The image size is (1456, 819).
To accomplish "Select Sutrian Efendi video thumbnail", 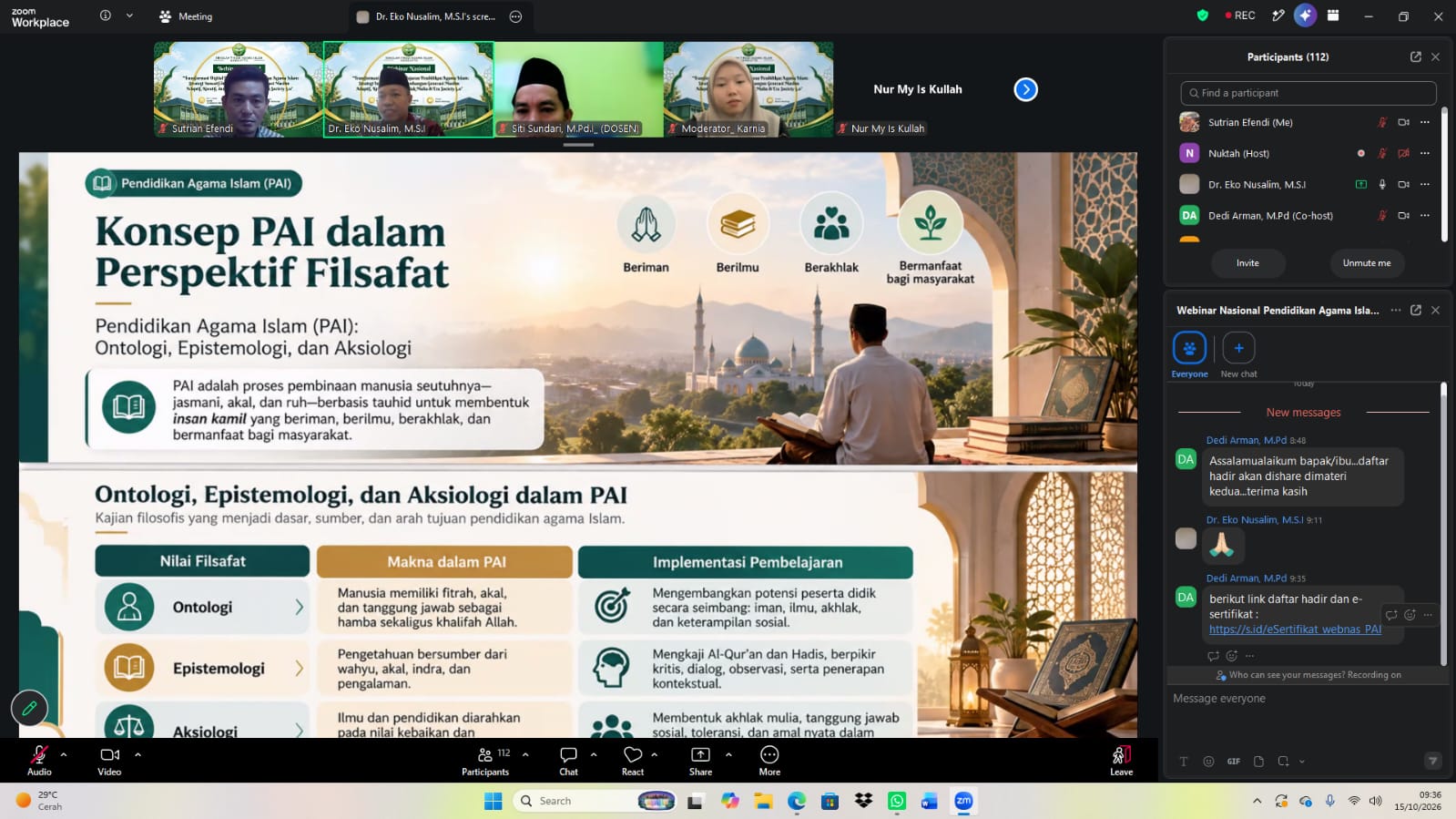I will click(x=239, y=89).
